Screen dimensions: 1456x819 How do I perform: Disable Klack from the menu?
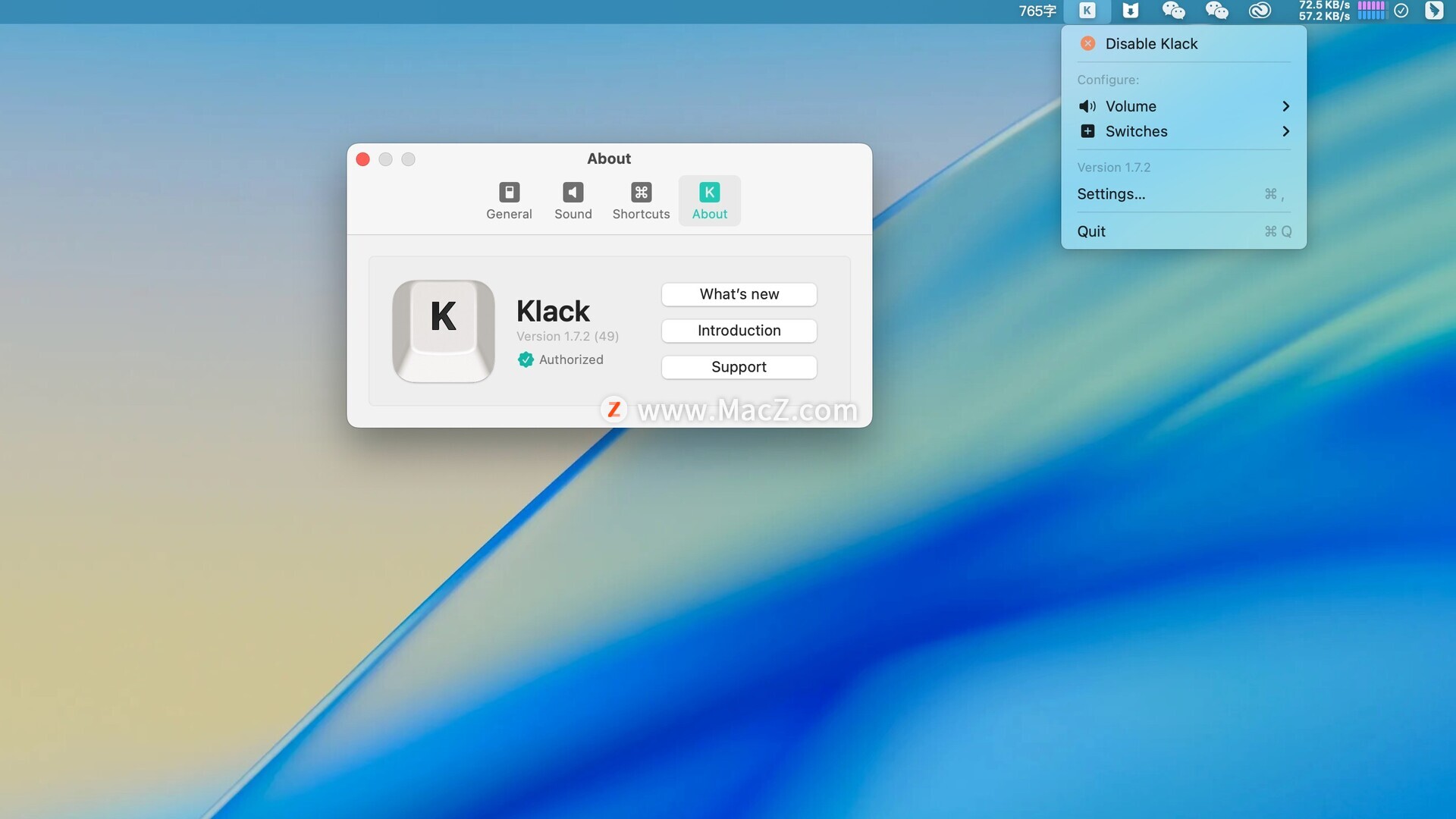pyautogui.click(x=1150, y=44)
